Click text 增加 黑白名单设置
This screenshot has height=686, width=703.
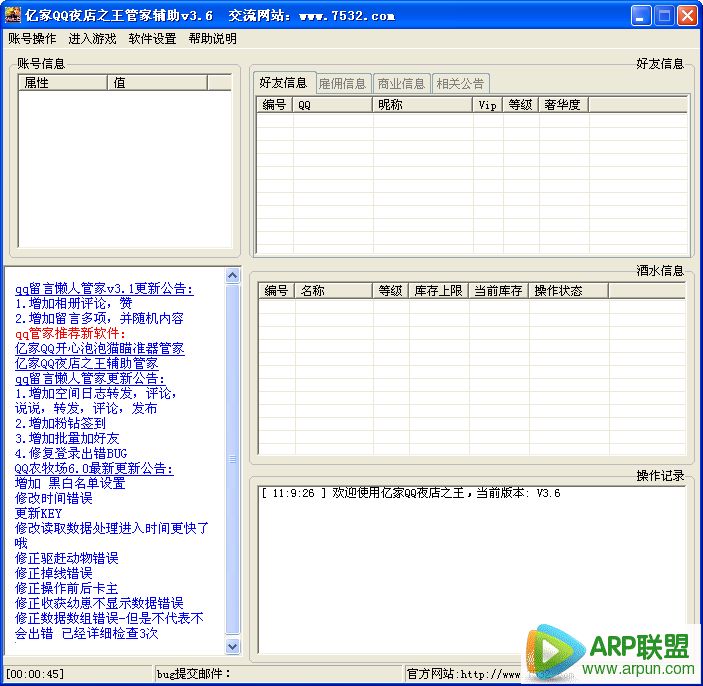(70, 483)
